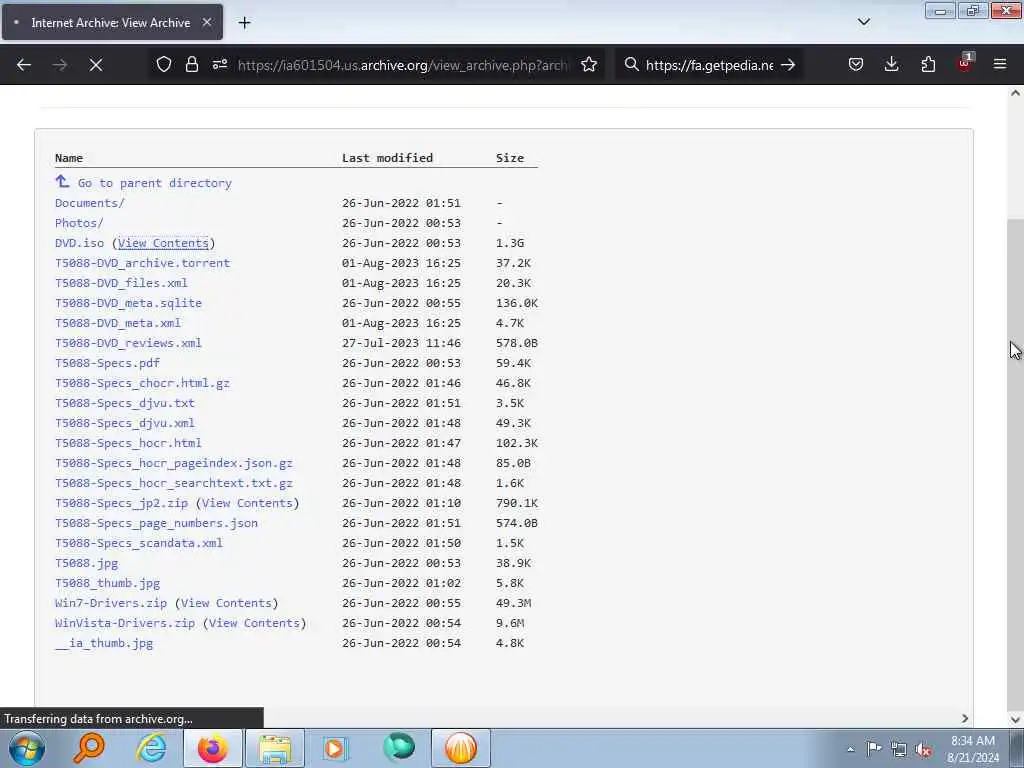Open T5088-DVD_archive.torrent
Image resolution: width=1024 pixels, height=768 pixels.
point(142,263)
